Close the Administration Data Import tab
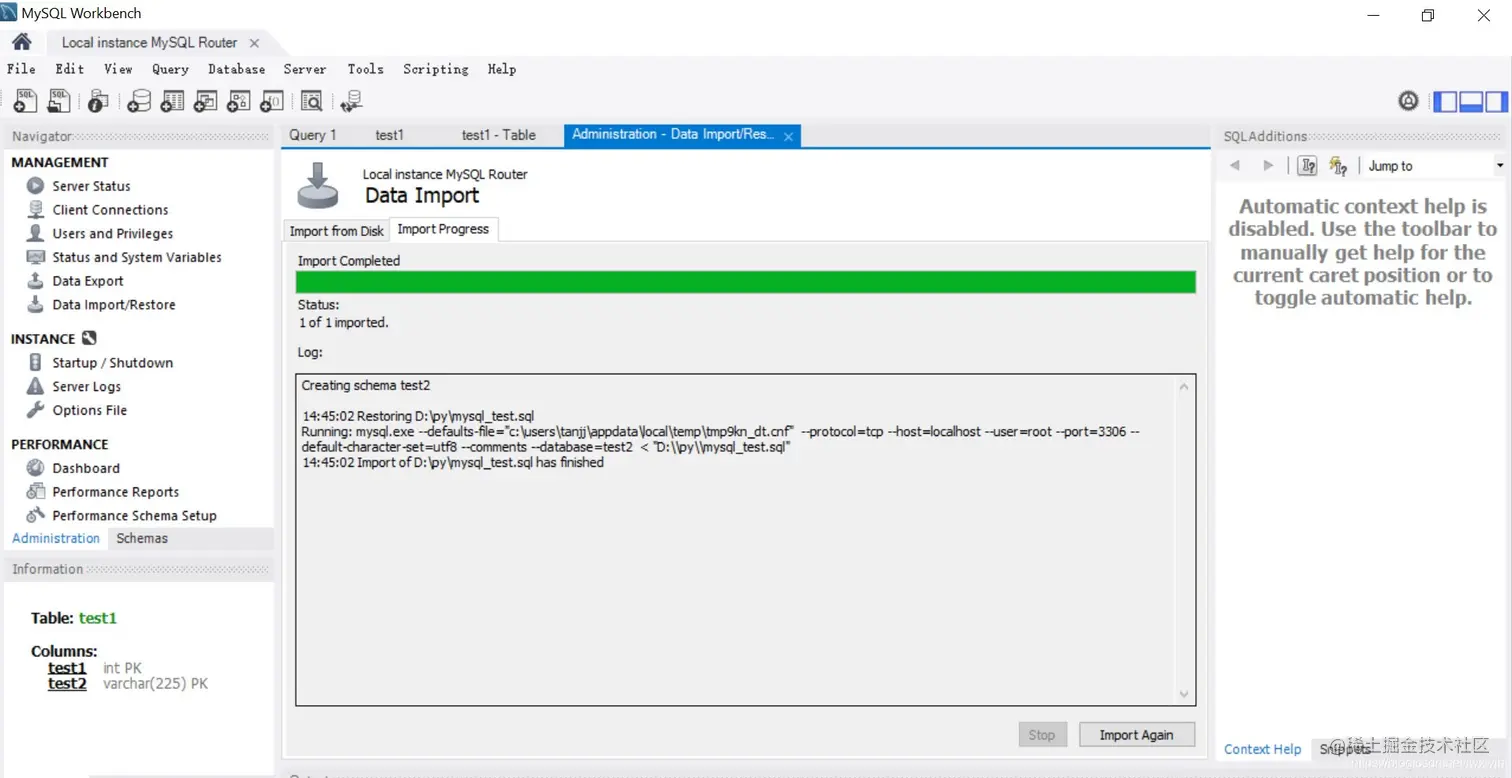The height and width of the screenshot is (778, 1512). point(788,136)
